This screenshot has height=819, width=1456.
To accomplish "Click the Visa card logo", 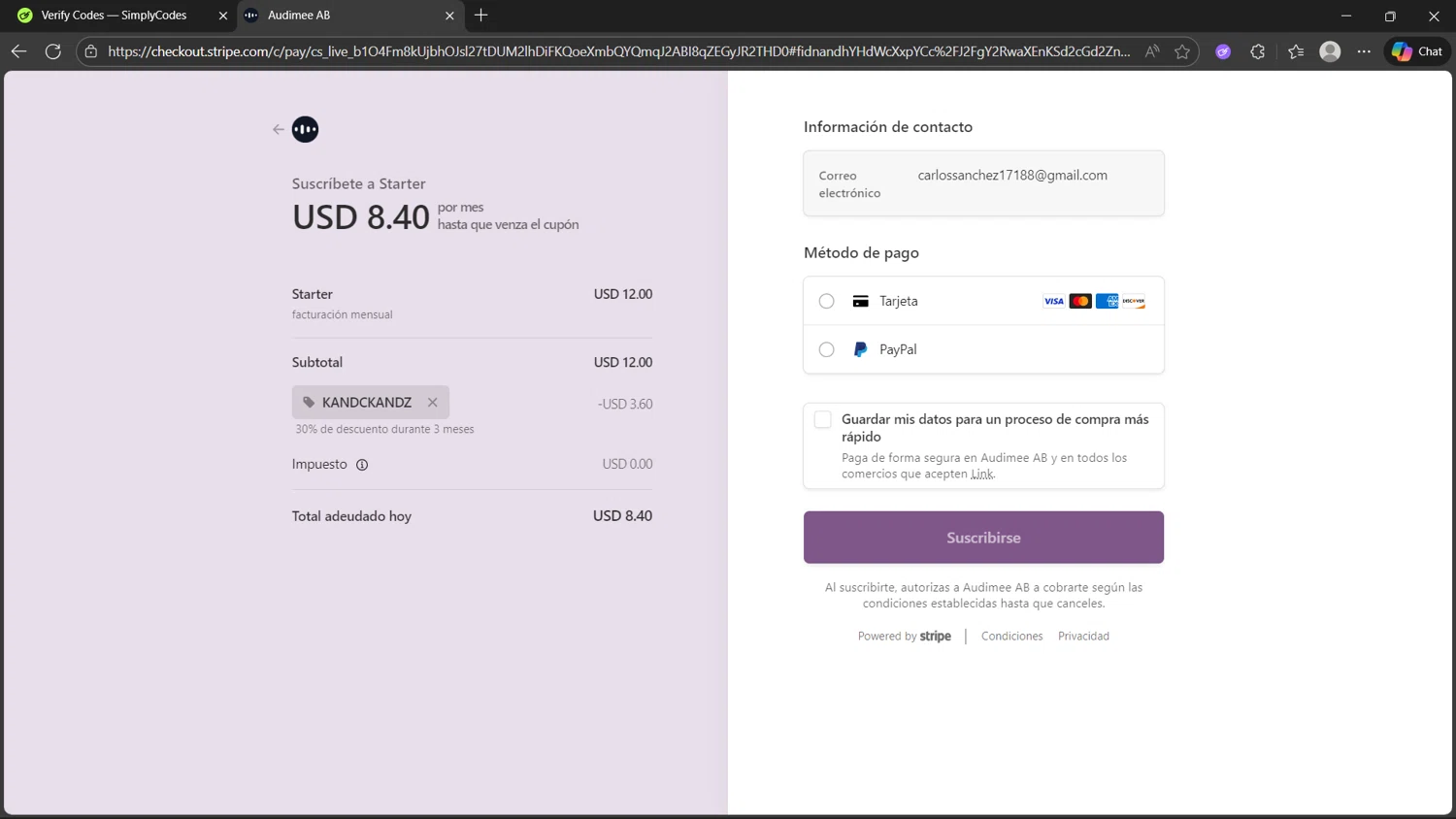I will click(1053, 301).
